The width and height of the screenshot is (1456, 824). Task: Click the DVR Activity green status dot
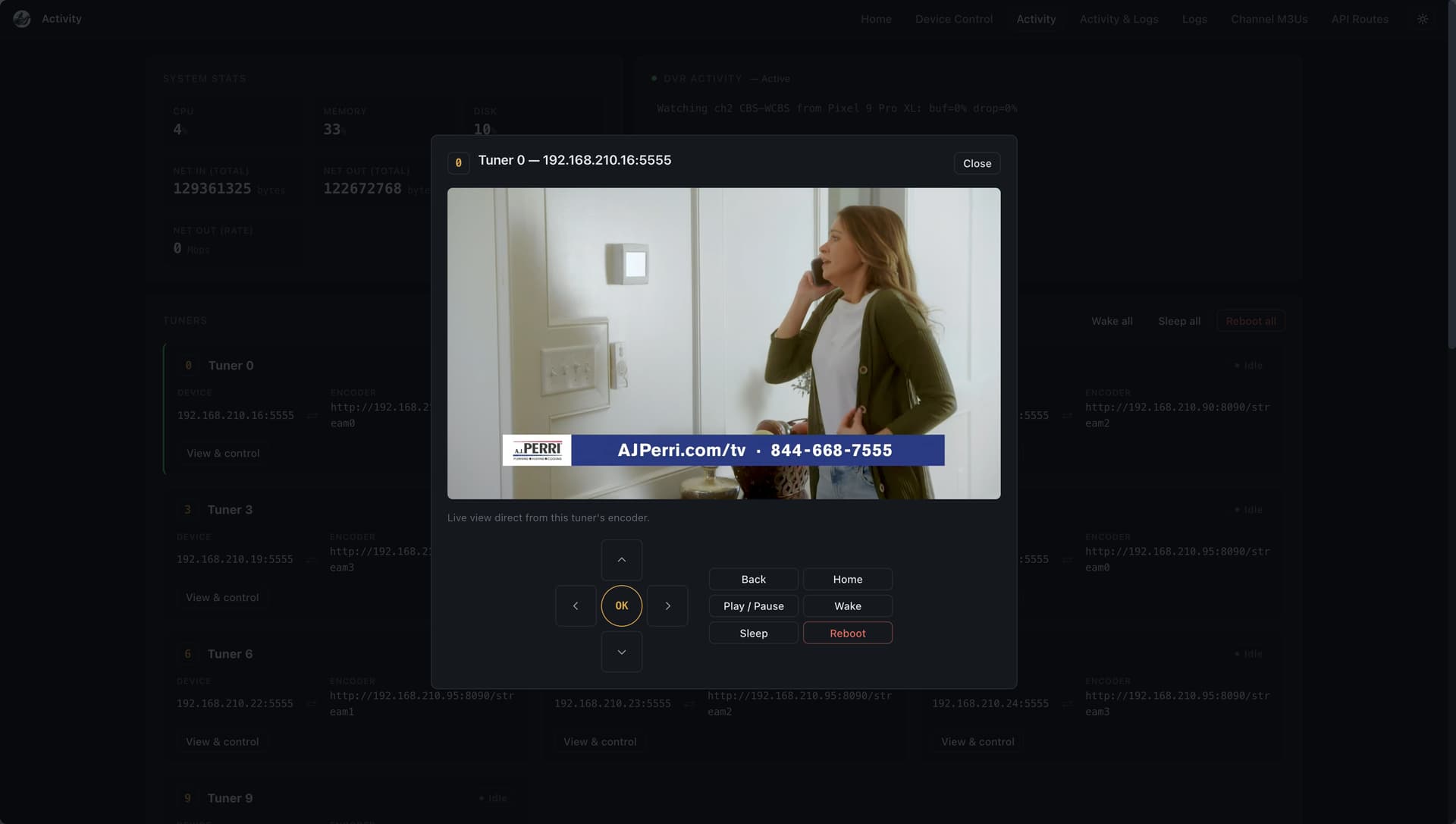click(654, 78)
